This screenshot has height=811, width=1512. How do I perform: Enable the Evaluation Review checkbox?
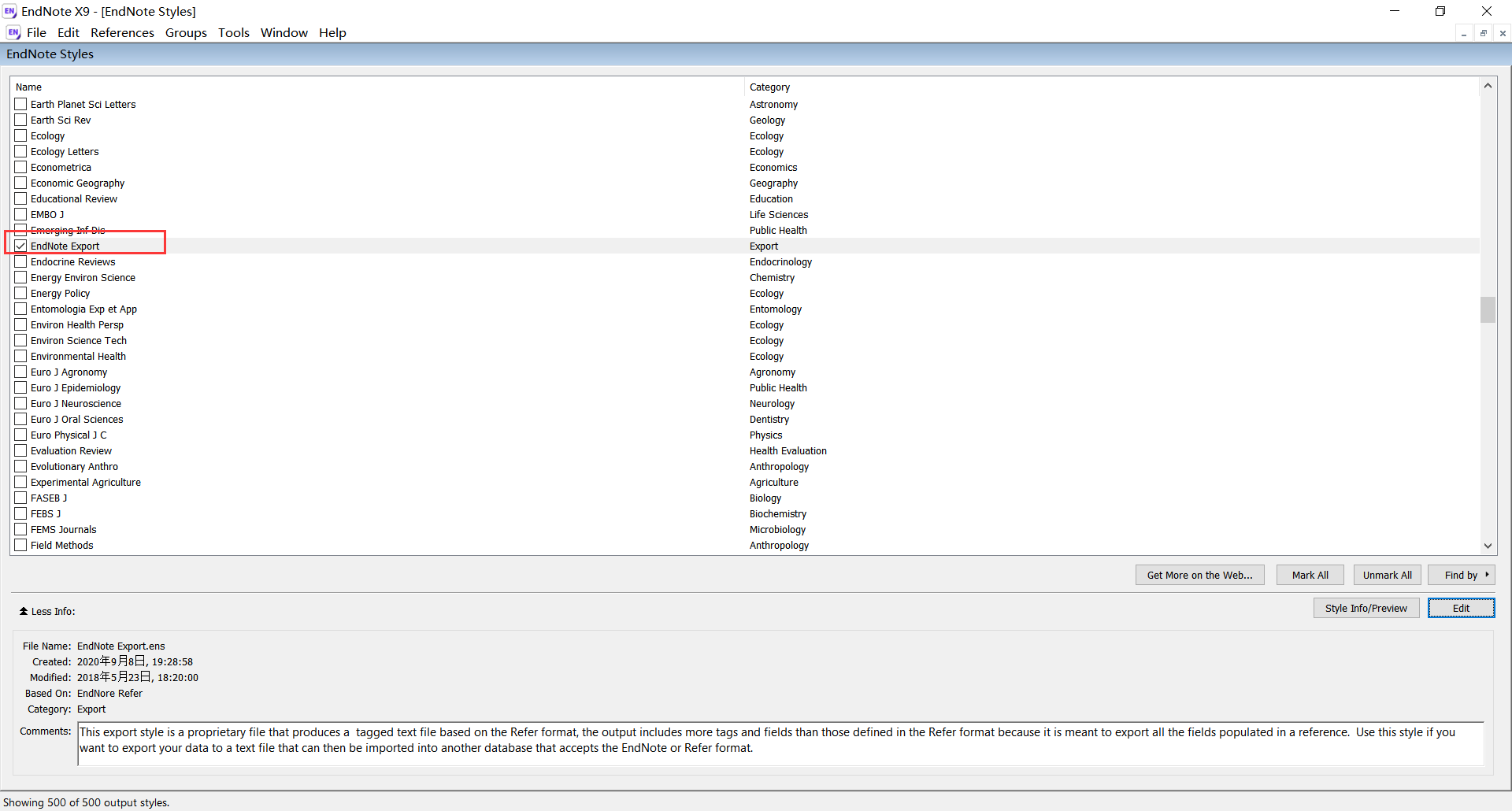tap(20, 450)
